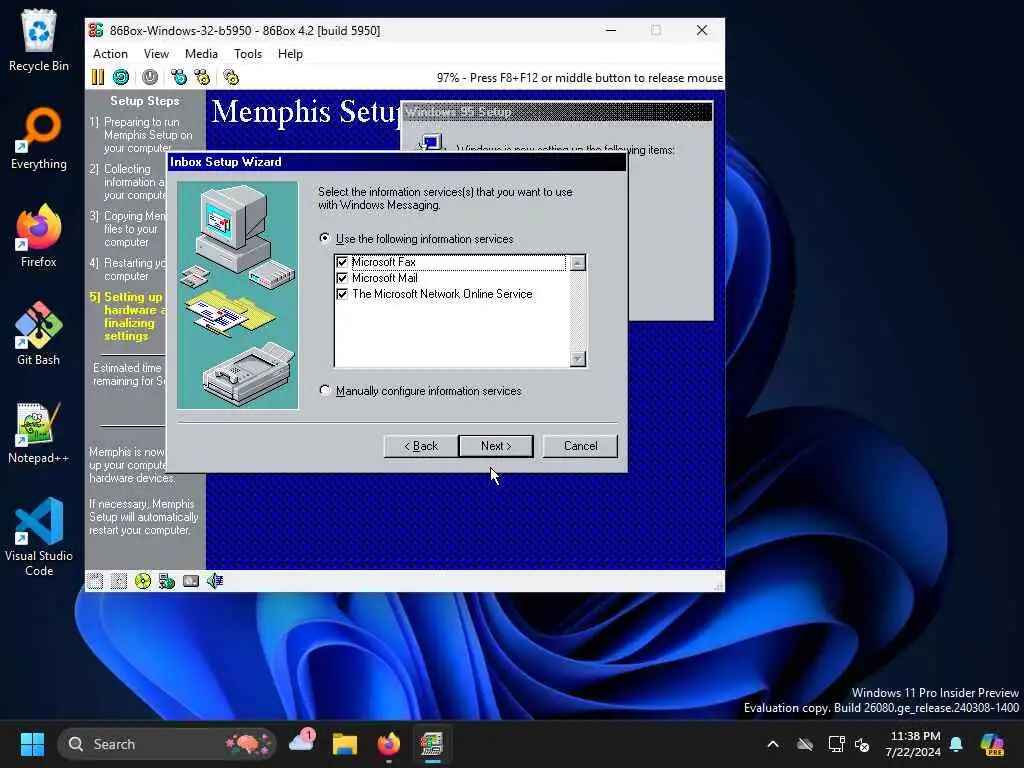Open the Help menu
Image resolution: width=1024 pixels, height=768 pixels.
pos(290,54)
